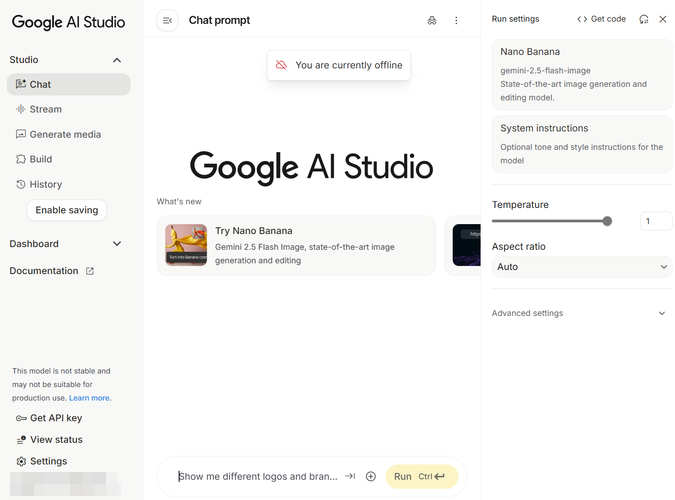Adjust the Temperature slider handle

click(607, 221)
